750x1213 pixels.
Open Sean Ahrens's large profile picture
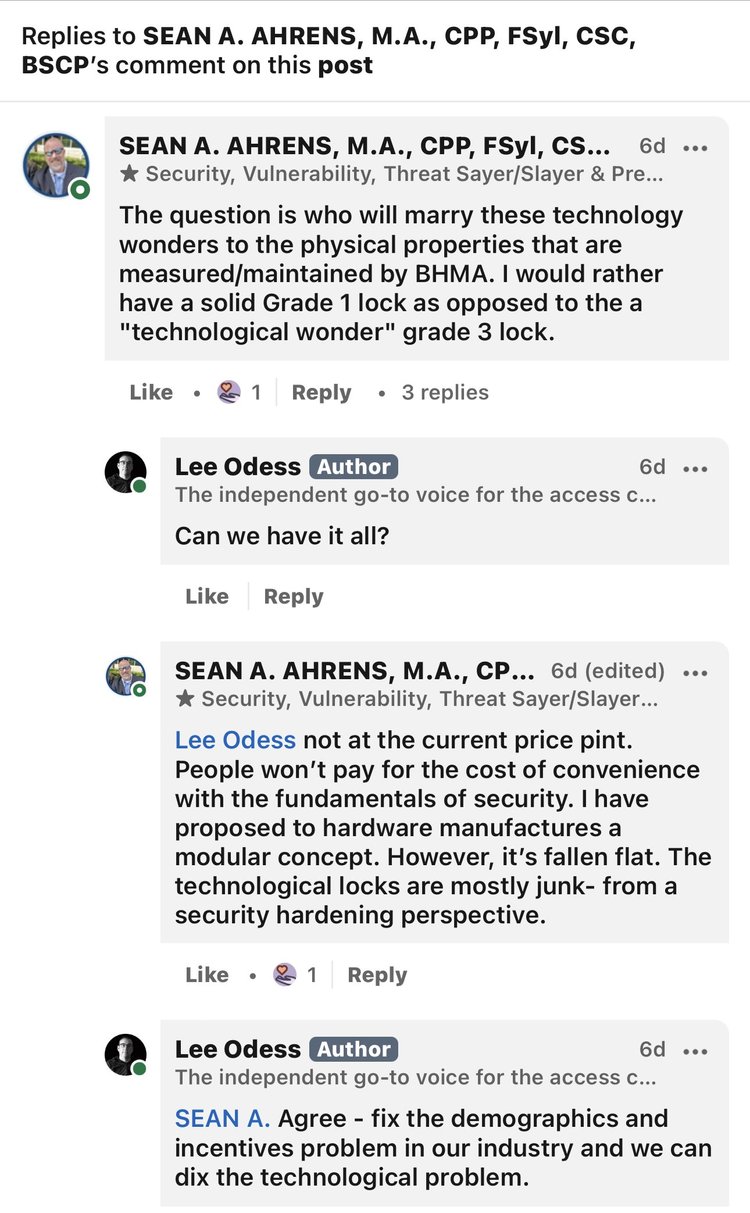pos(56,165)
